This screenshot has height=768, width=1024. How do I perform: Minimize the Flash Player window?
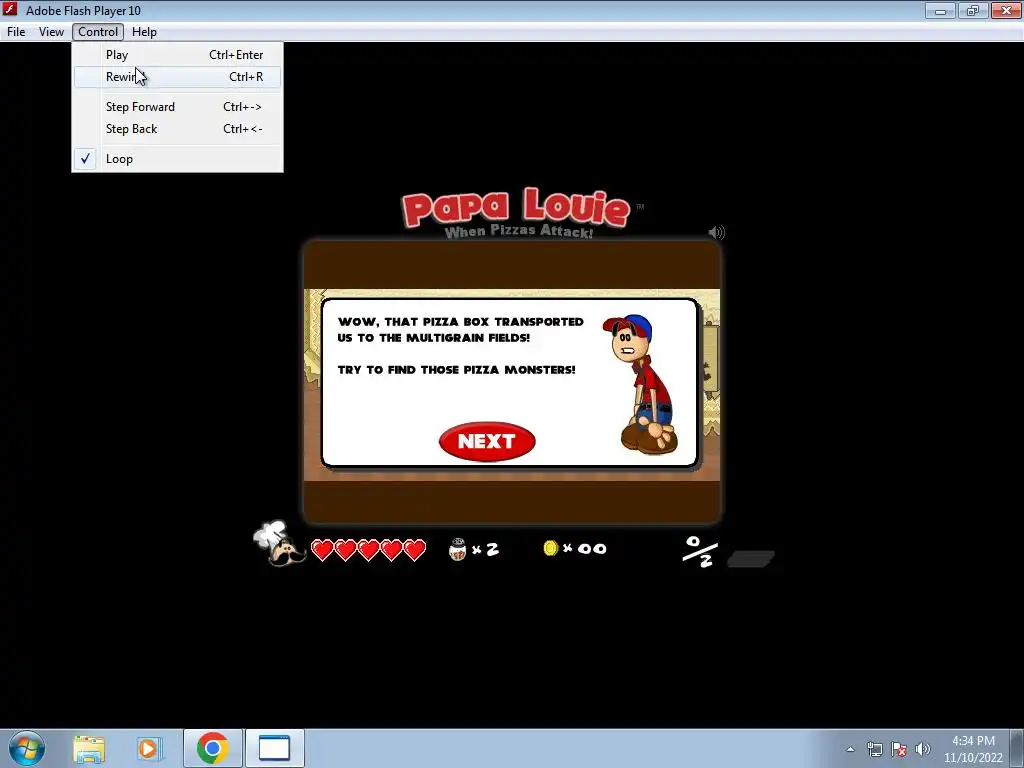pos(940,10)
